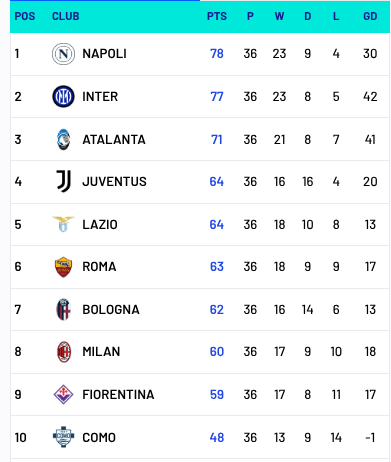Open the BOLOGNA team name link
Image resolution: width=391 pixels, height=462 pixels.
pyautogui.click(x=111, y=310)
